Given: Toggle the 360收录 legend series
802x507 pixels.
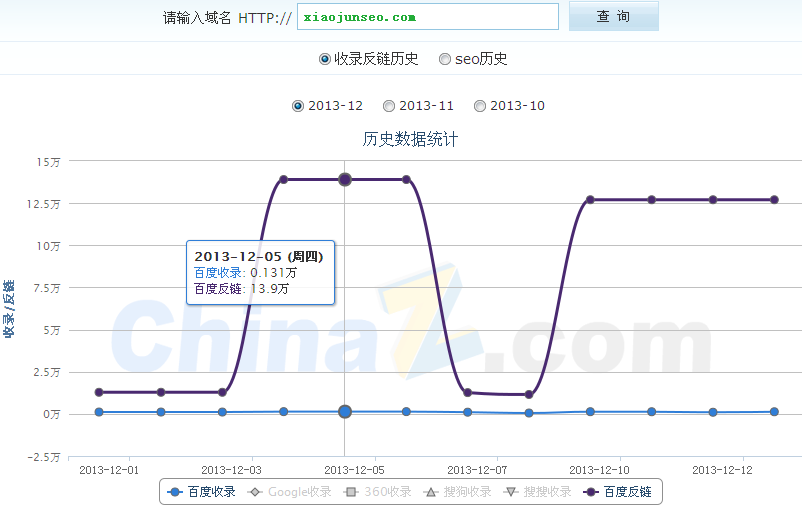Looking at the screenshot, I should point(377,492).
